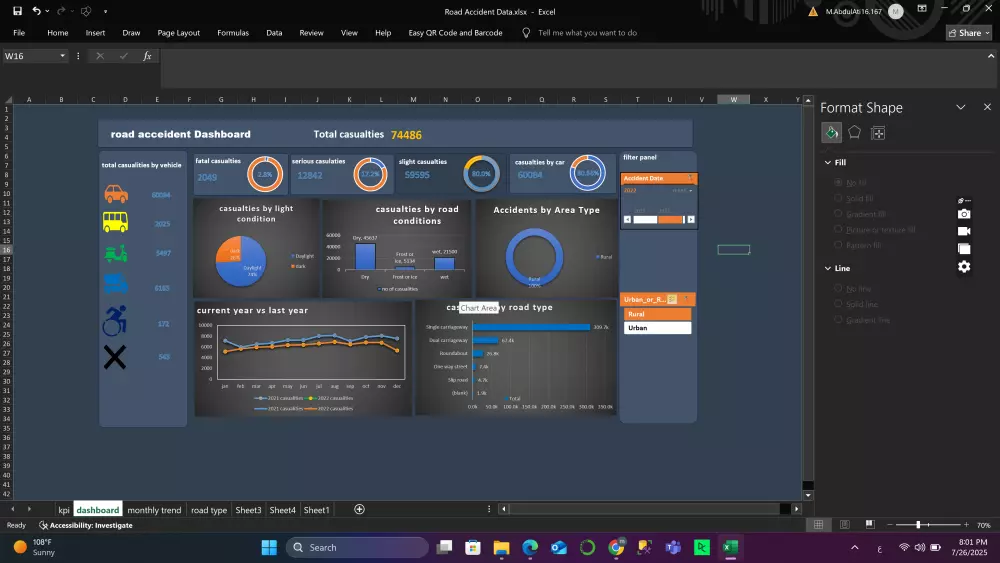Viewport: 1000px width, 563px height.
Task: Select the orange car icon on dashboard
Action: click(116, 194)
